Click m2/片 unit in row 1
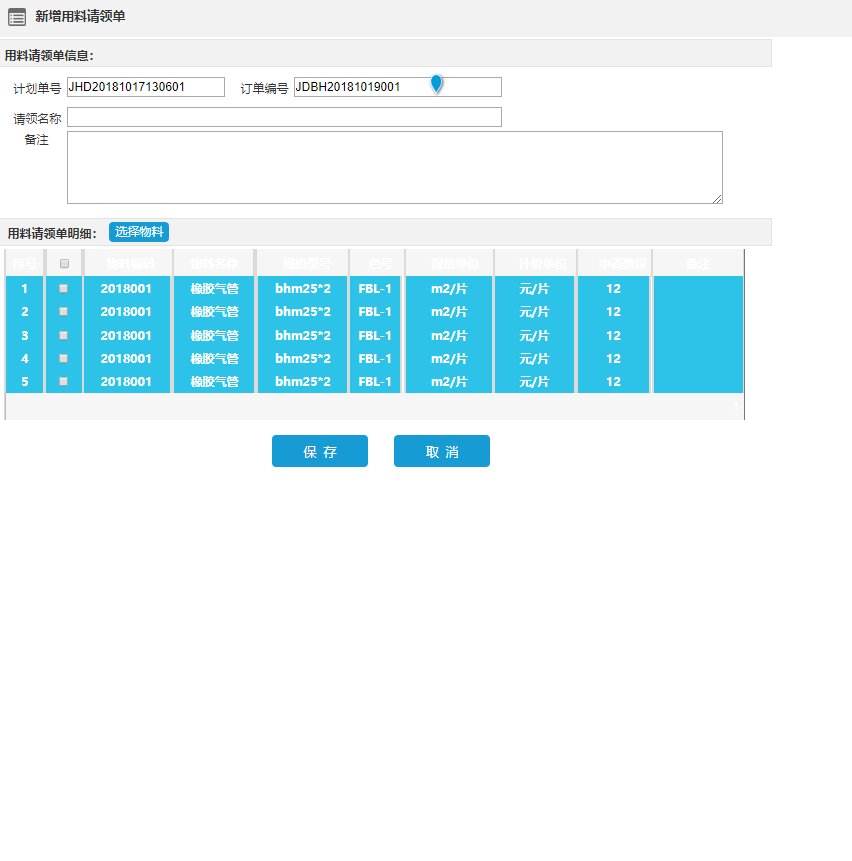Image resolution: width=852 pixels, height=861 pixels. [449, 288]
